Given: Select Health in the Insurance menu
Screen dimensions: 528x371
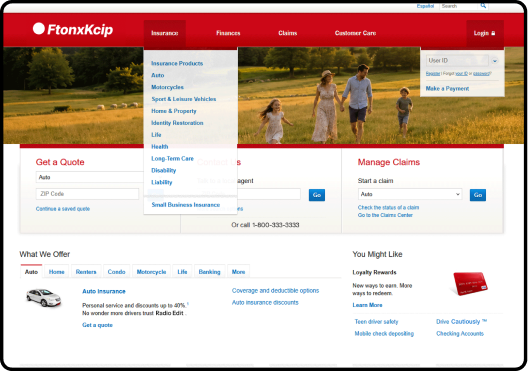Looking at the screenshot, I should (x=160, y=146).
